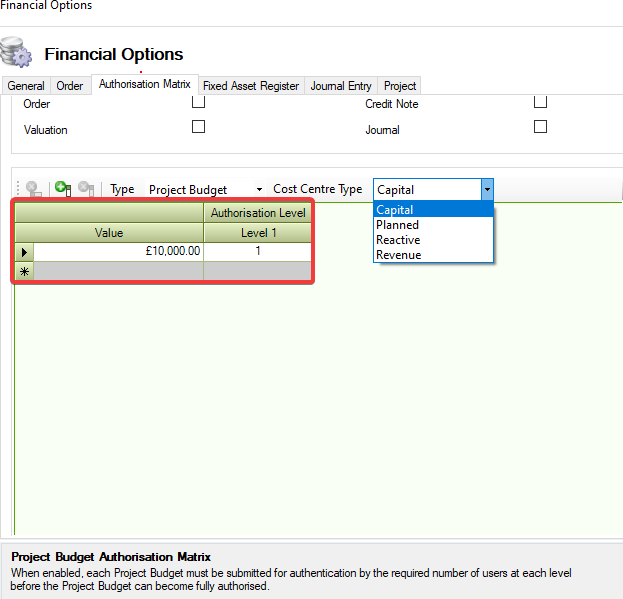Collapse the Cost Centre Type dropdown arrow
The image size is (623, 599).
tap(487, 189)
